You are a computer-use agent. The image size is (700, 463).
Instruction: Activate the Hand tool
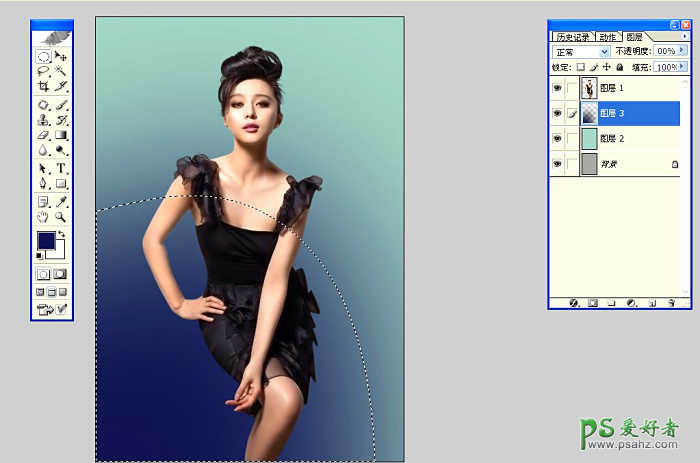coord(43,215)
